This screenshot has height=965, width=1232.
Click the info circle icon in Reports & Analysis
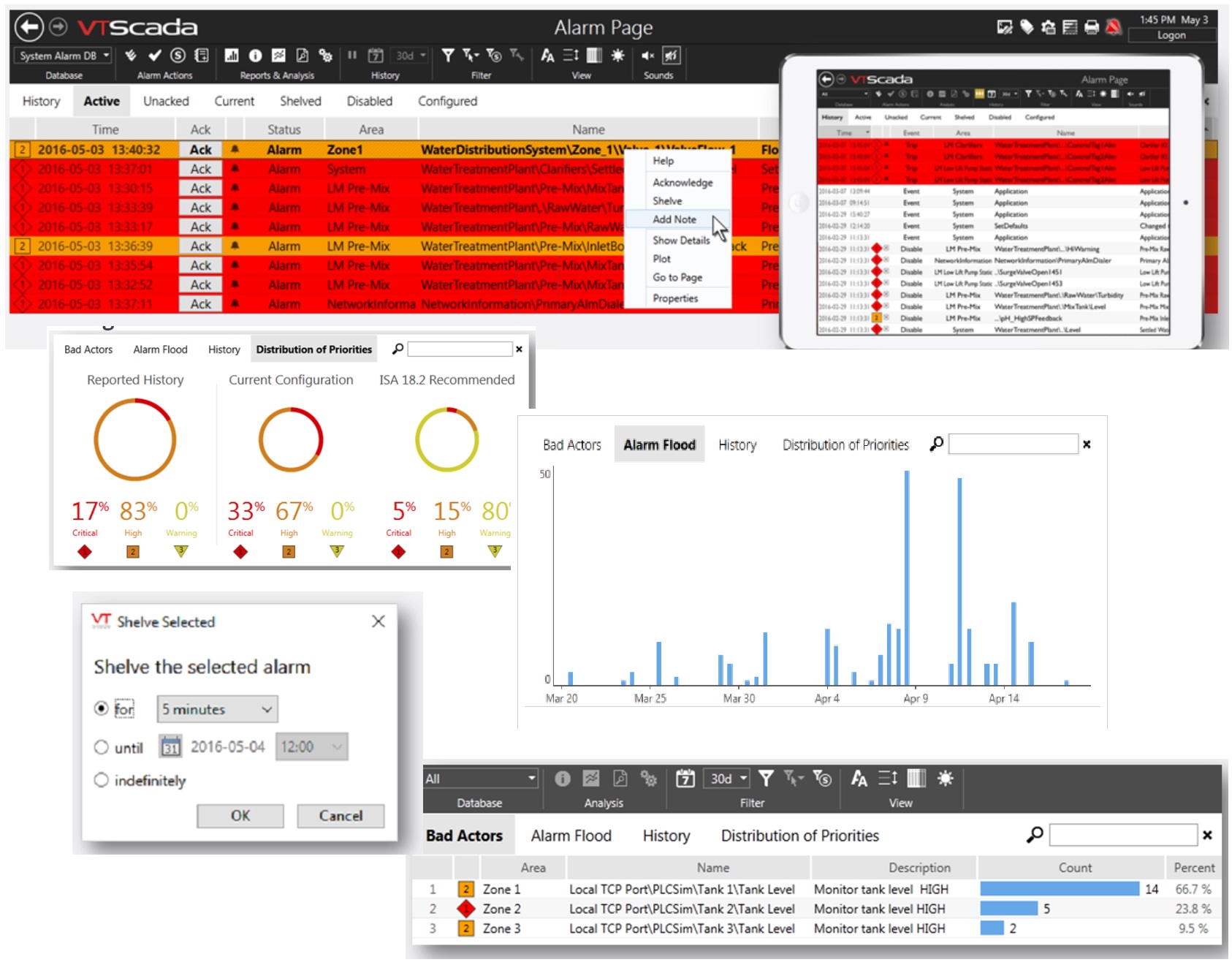click(x=255, y=56)
